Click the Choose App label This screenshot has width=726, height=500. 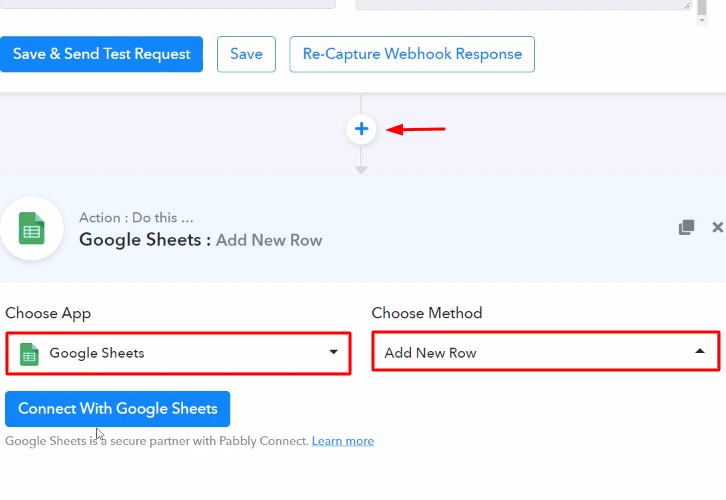click(x=48, y=313)
